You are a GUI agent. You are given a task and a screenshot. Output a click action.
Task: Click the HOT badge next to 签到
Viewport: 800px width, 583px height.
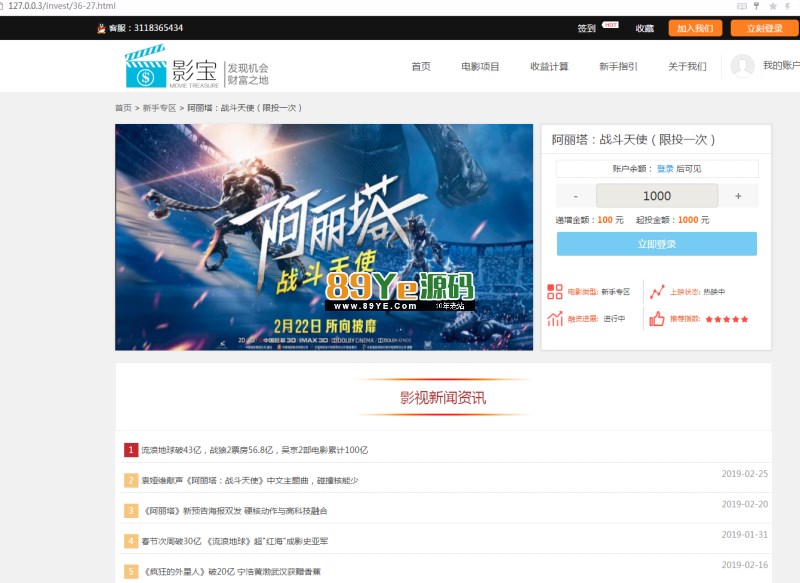click(x=610, y=24)
